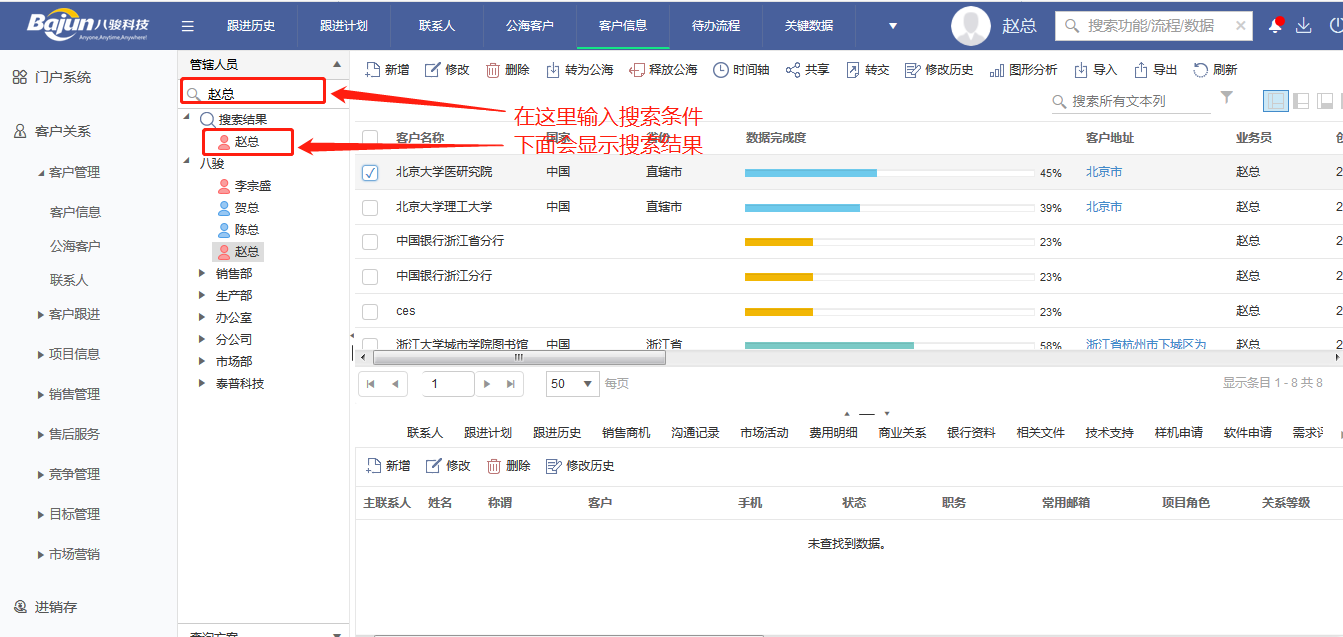The height and width of the screenshot is (637, 1343).
Task: Click the download icon in header
Action: click(1303, 26)
